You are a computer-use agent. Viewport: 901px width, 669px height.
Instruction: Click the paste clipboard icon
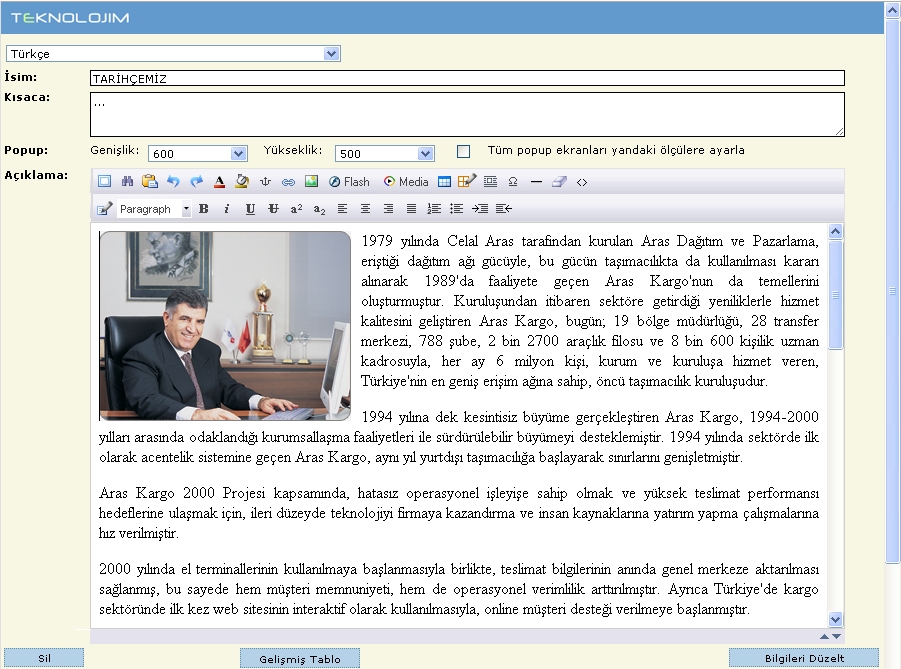coord(149,182)
